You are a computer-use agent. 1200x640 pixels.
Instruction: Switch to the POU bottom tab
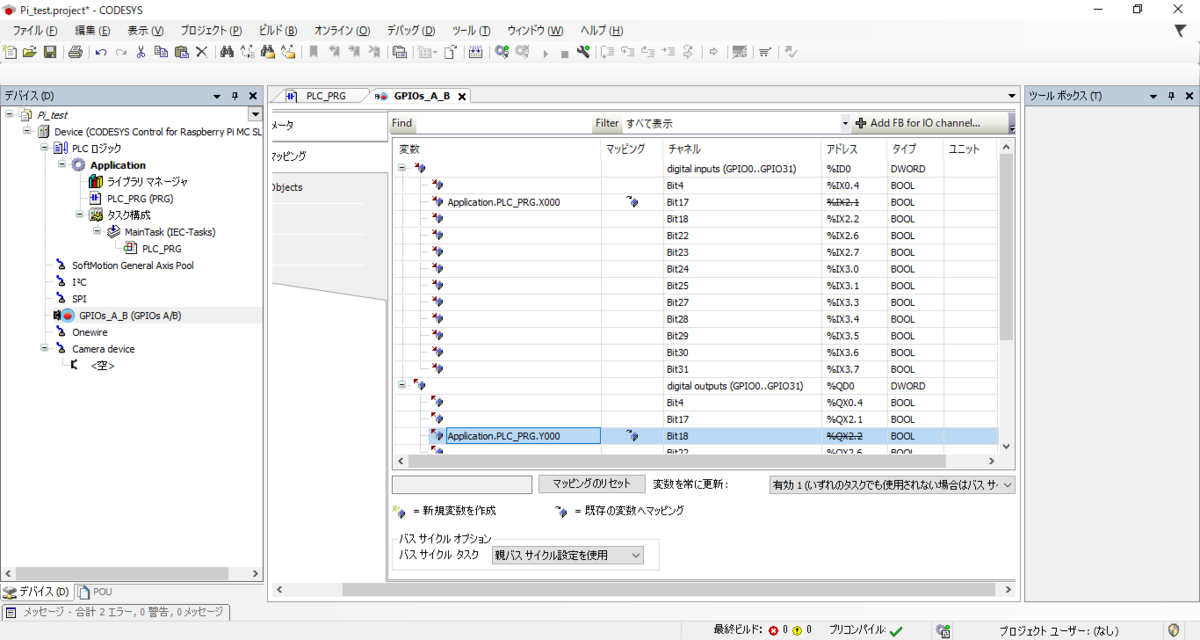tap(96, 592)
